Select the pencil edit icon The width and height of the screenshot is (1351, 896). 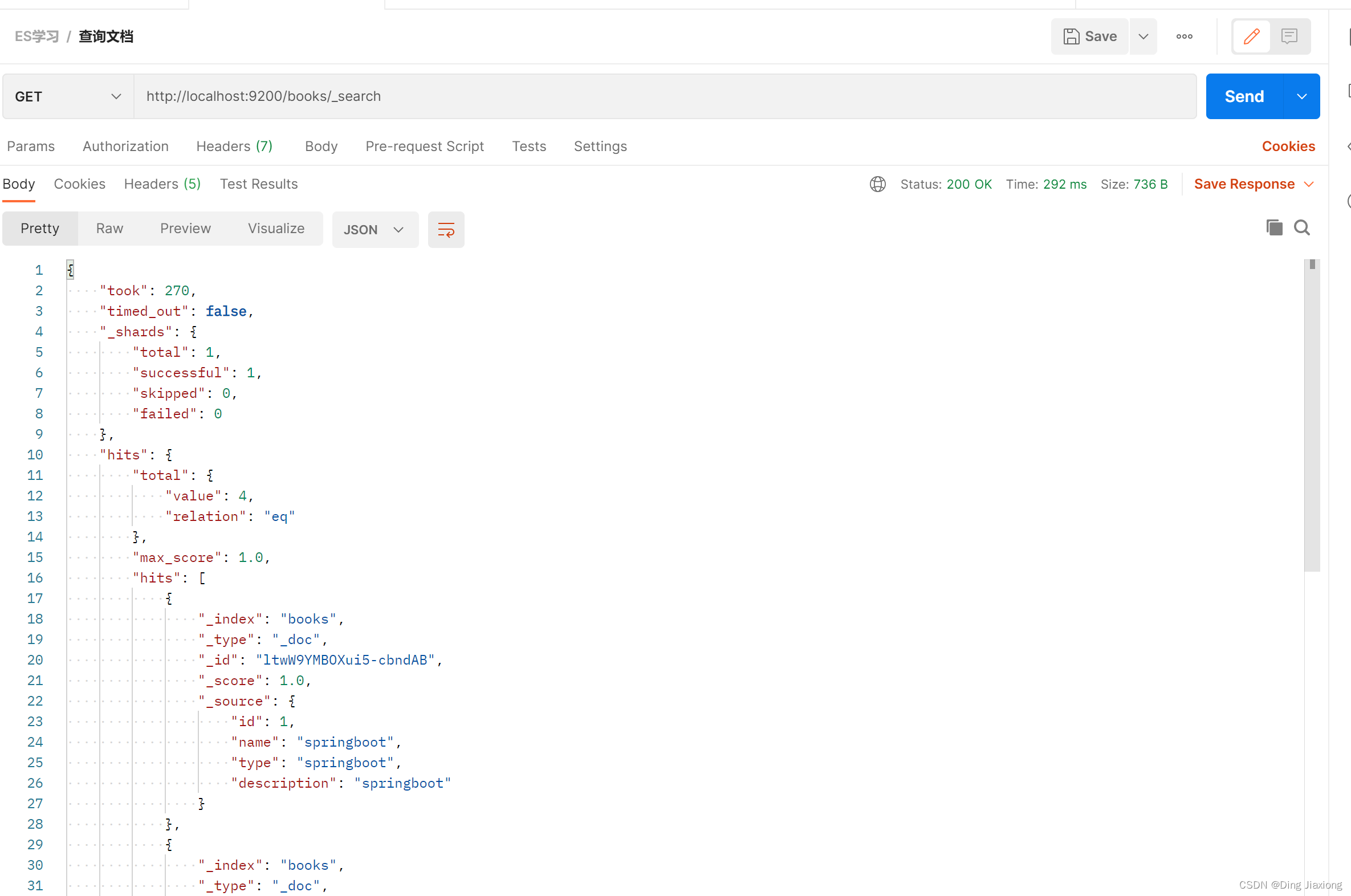1252,36
